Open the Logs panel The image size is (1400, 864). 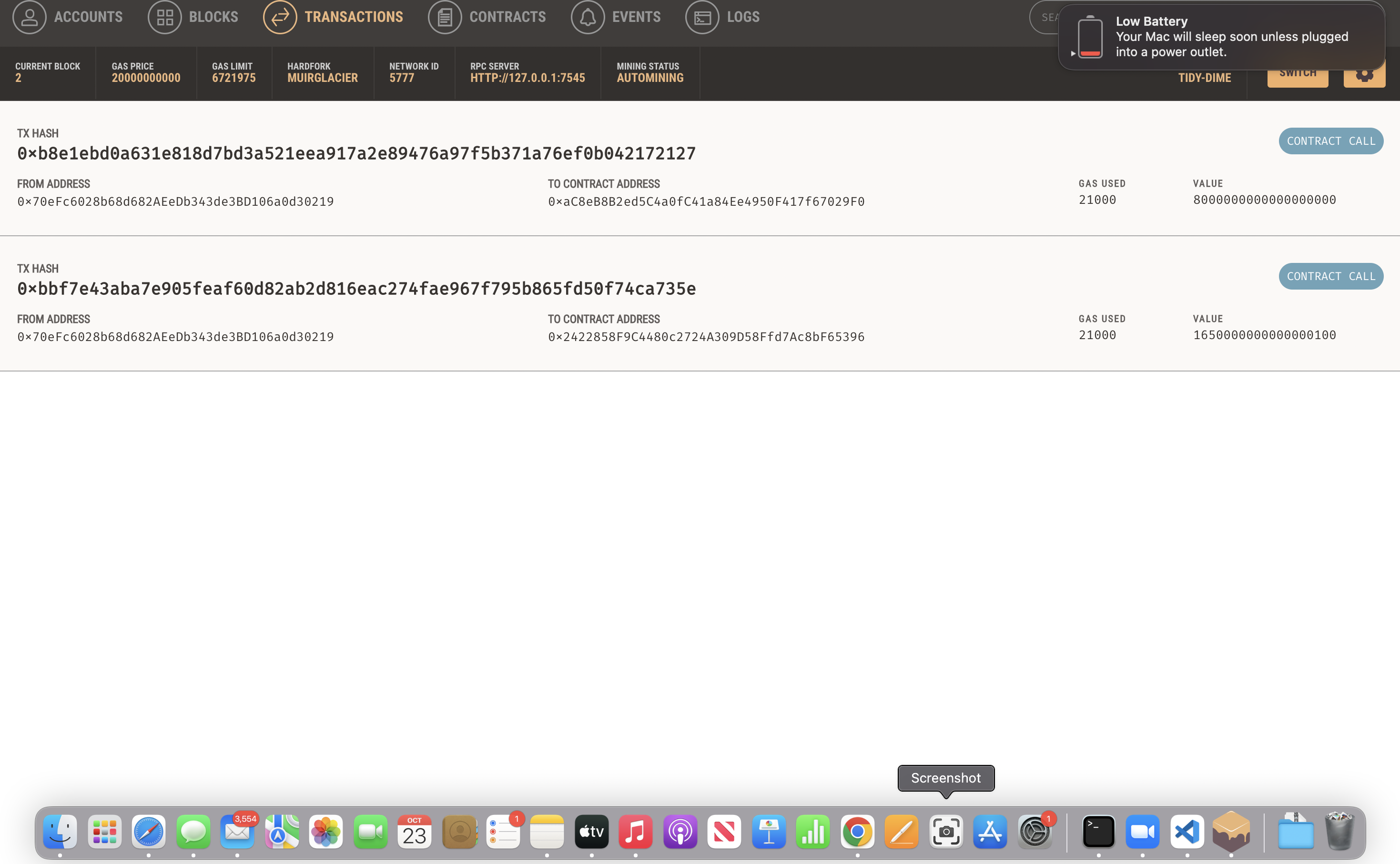click(x=723, y=17)
